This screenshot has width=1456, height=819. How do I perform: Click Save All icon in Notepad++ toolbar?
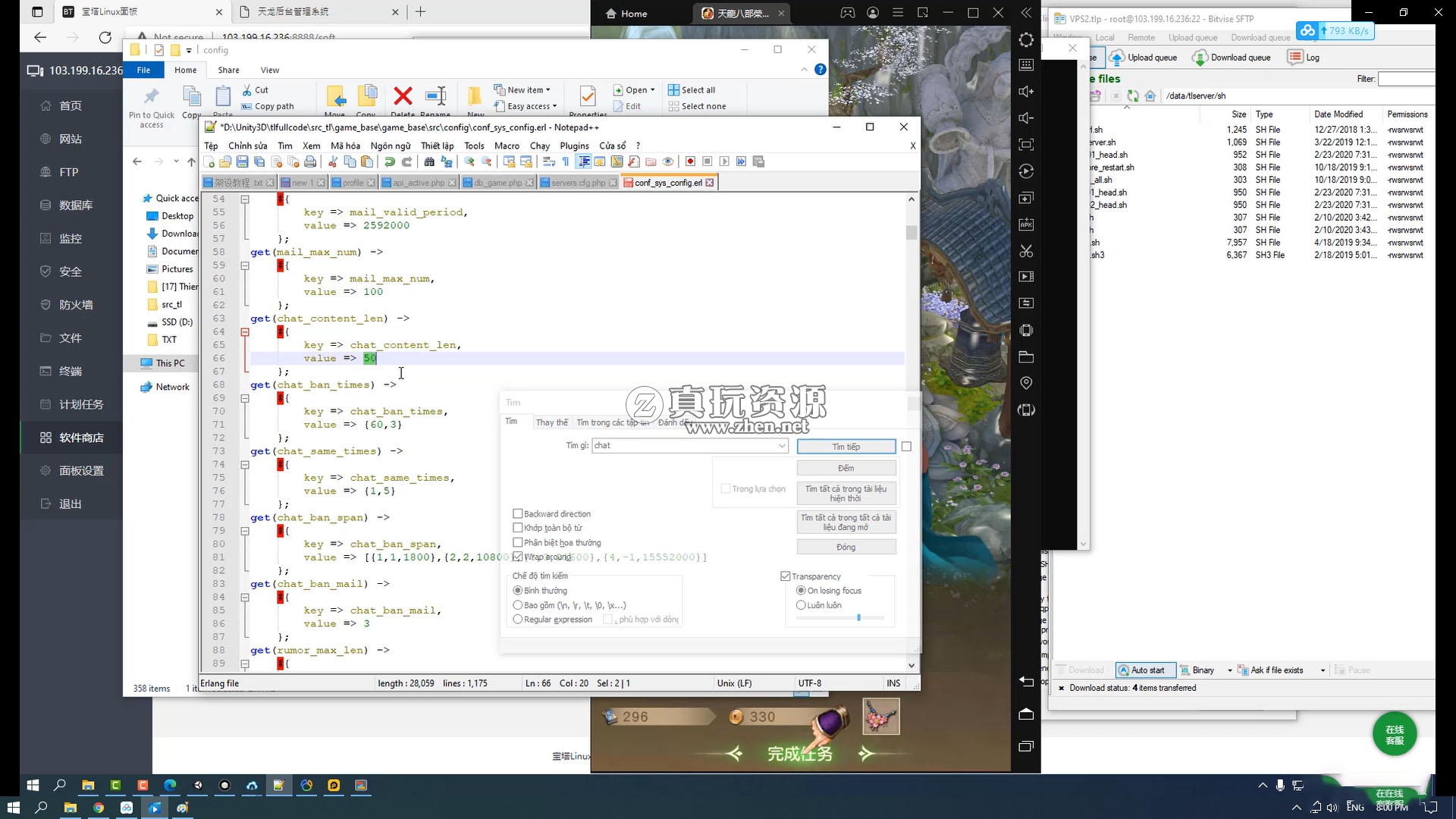point(259,162)
